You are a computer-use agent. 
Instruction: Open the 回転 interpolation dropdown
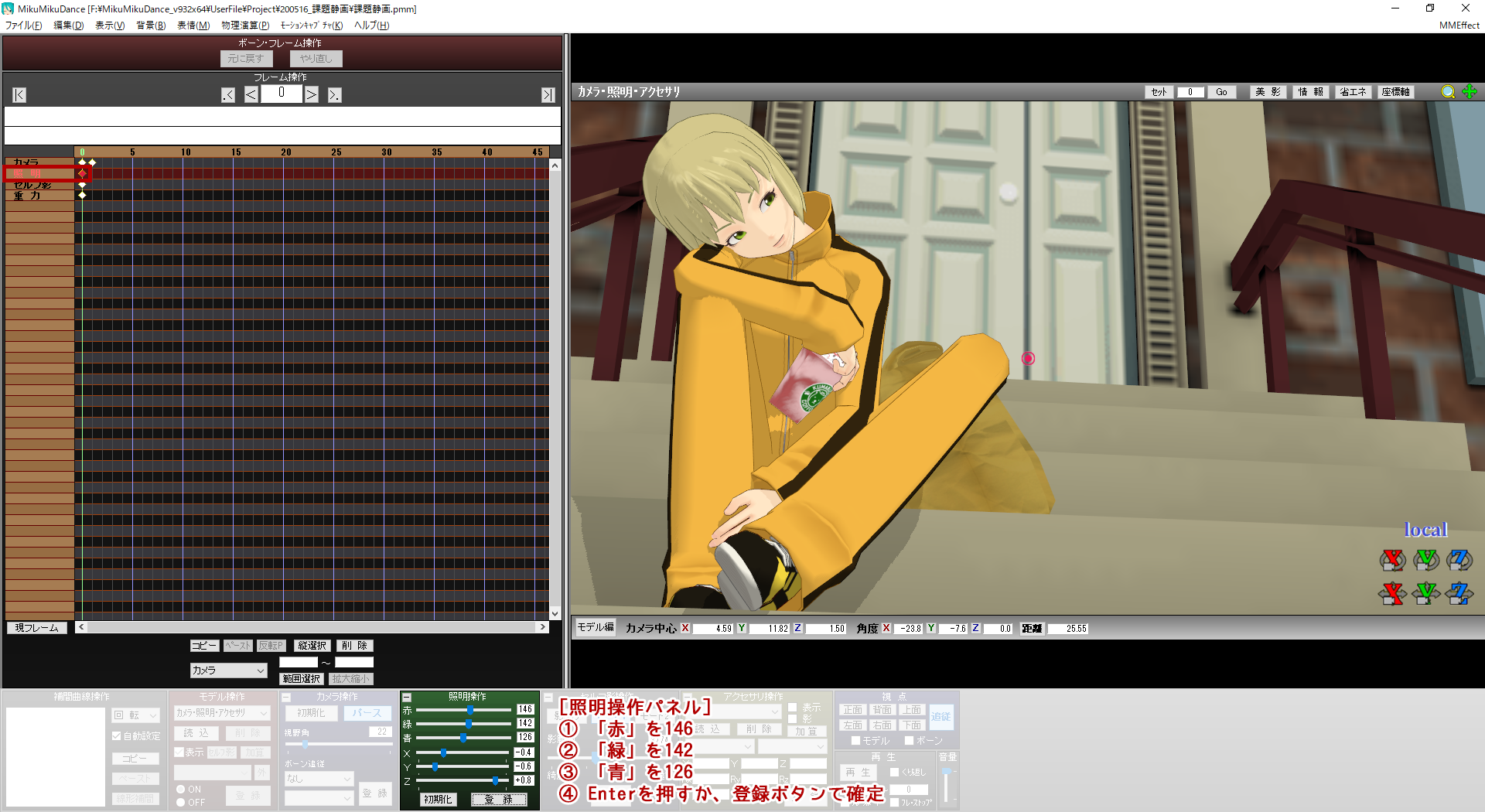pyautogui.click(x=135, y=715)
